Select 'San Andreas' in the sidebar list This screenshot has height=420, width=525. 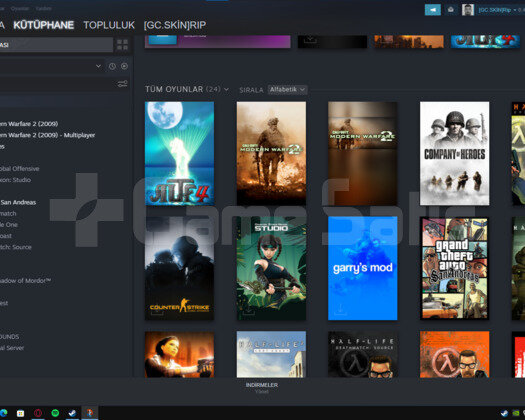(x=18, y=202)
